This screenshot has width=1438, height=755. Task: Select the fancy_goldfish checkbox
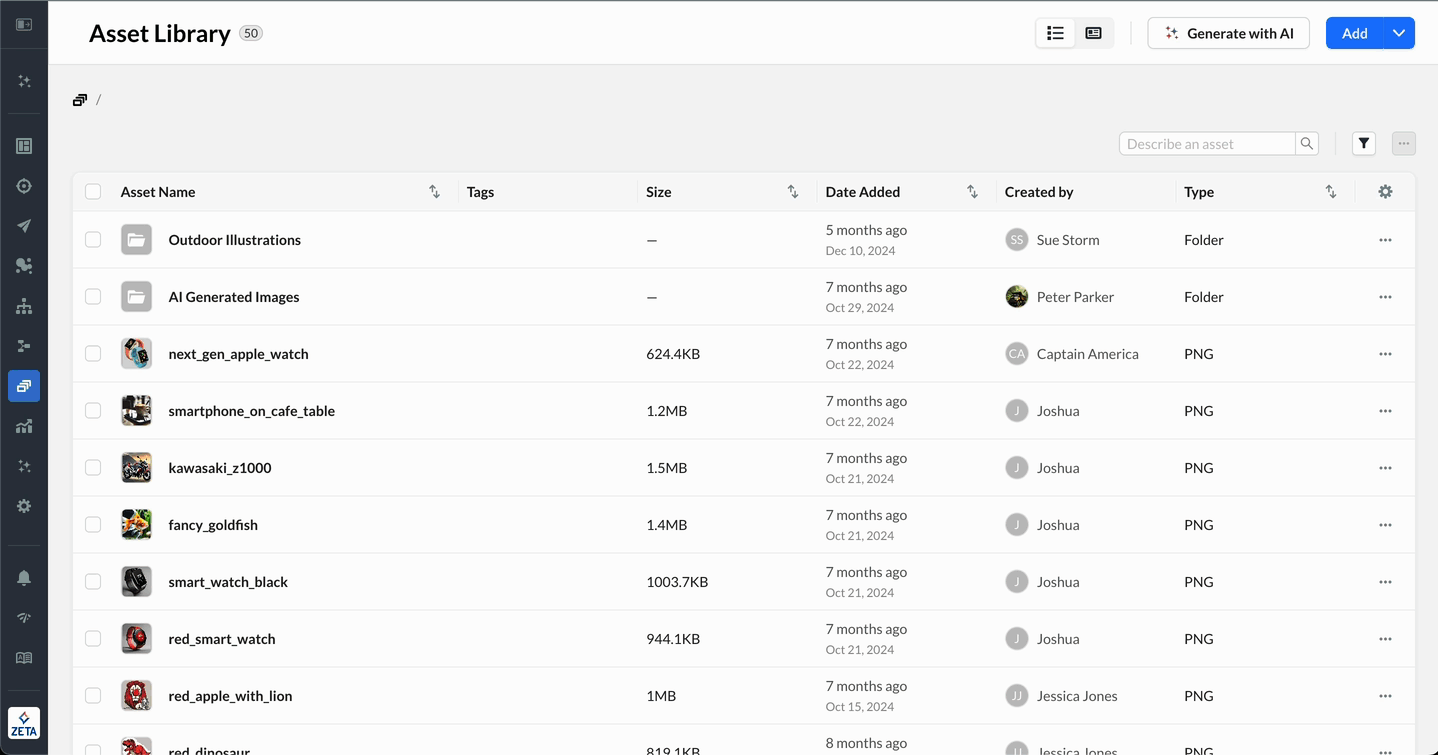point(93,525)
